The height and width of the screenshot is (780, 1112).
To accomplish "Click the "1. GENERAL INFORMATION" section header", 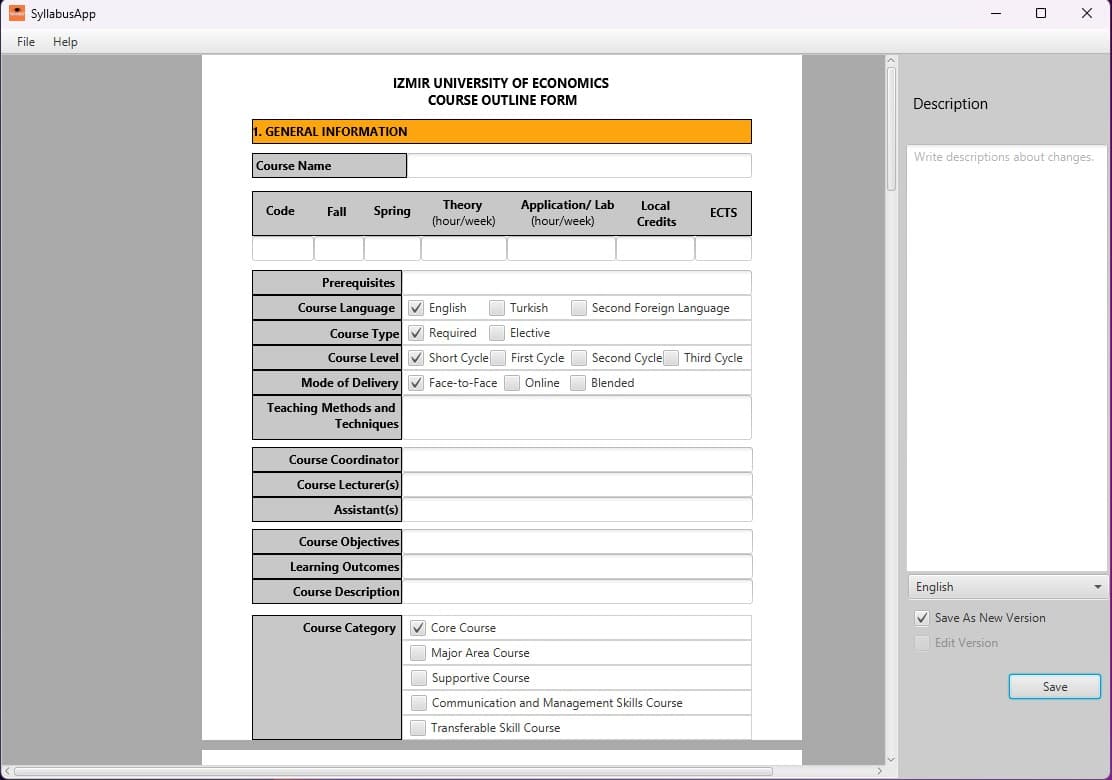I will point(502,131).
